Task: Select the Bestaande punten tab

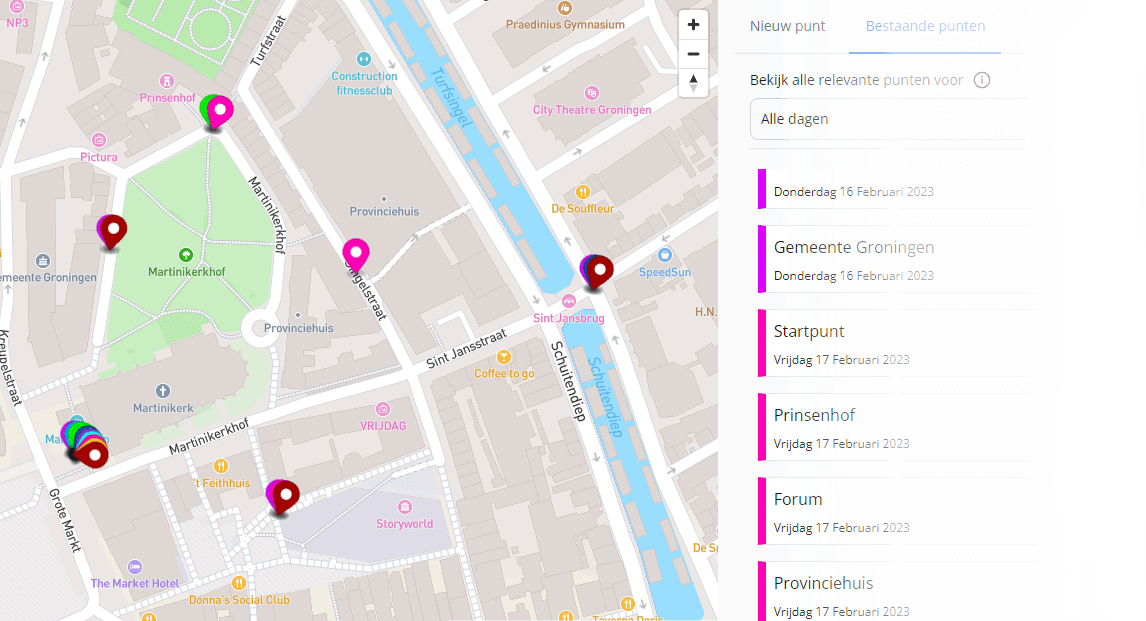Action: pos(924,27)
